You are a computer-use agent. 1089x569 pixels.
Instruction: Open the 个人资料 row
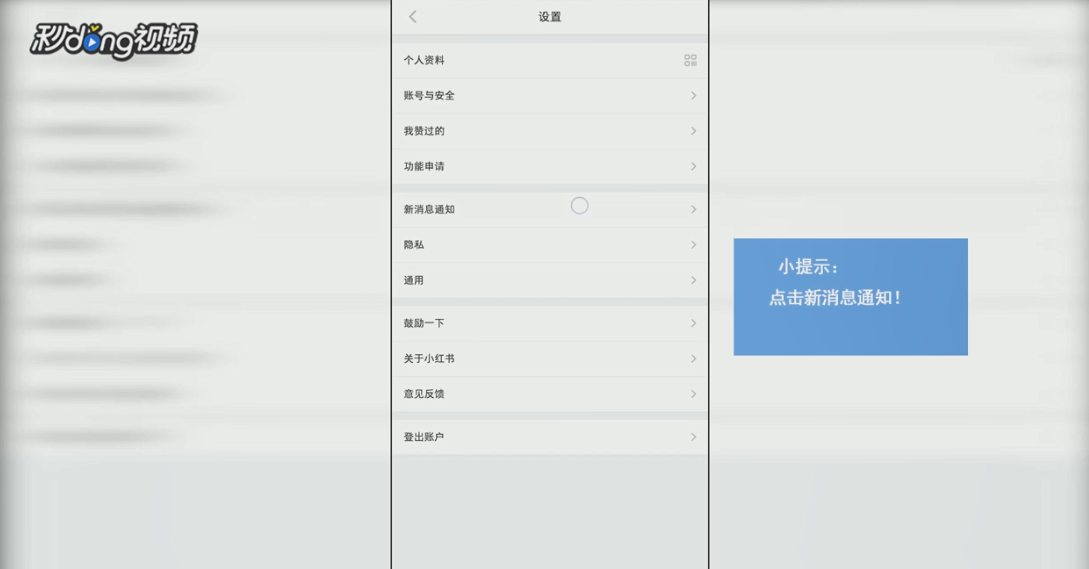tap(550, 60)
